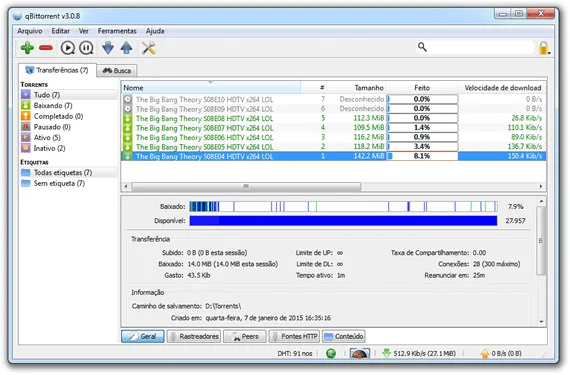Screen dimensions: 570x375
Task: Switch to the Transferências (7) tab
Action: point(57,70)
